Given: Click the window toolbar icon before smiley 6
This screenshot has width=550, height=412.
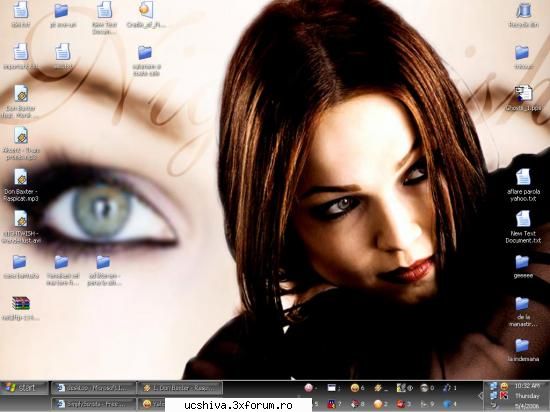Looking at the screenshot, I should tap(331, 388).
